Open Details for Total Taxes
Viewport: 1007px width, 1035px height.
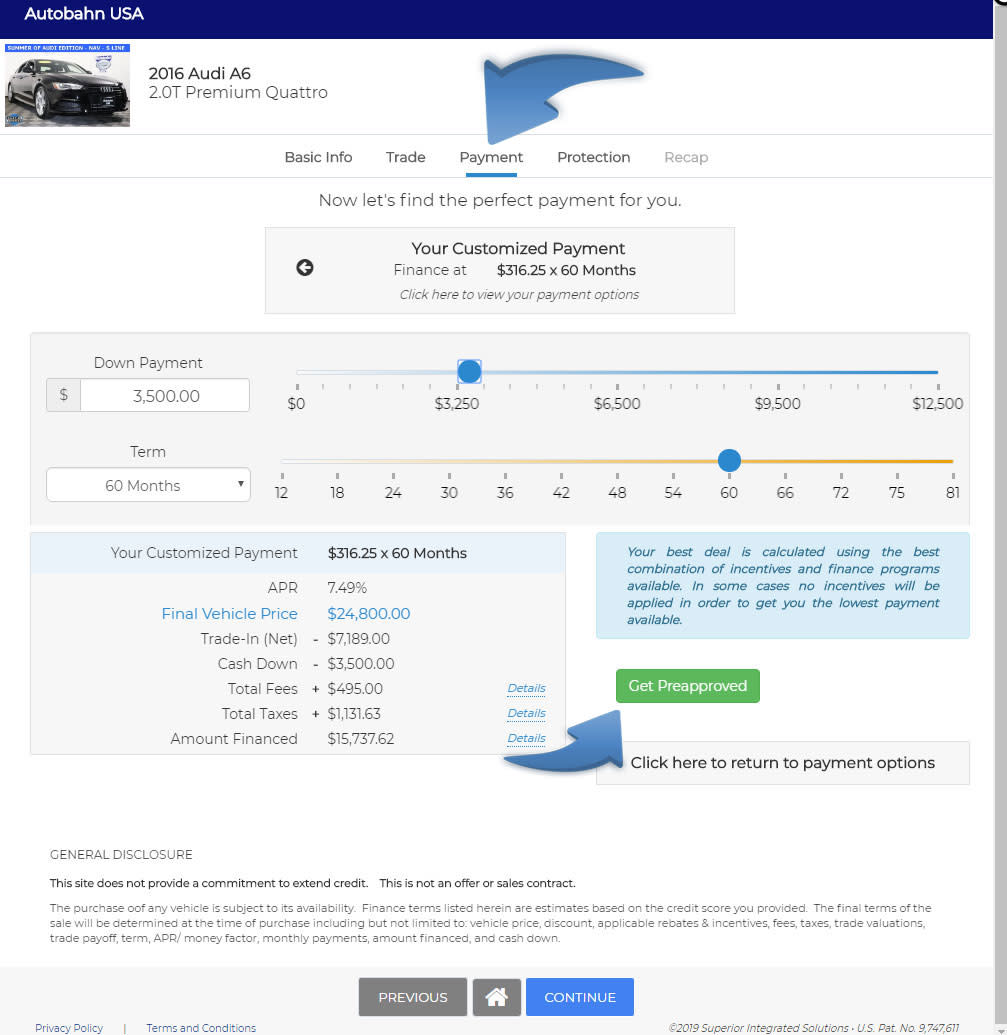526,714
